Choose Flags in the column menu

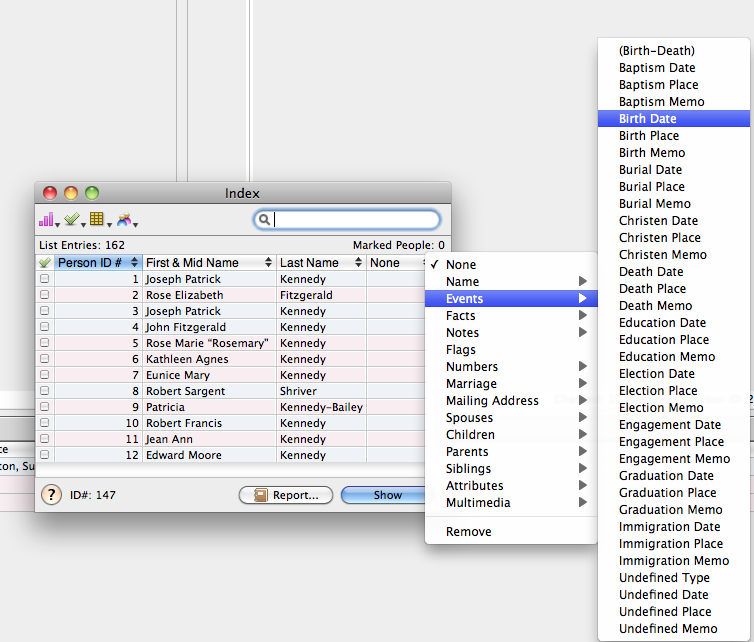(x=461, y=350)
